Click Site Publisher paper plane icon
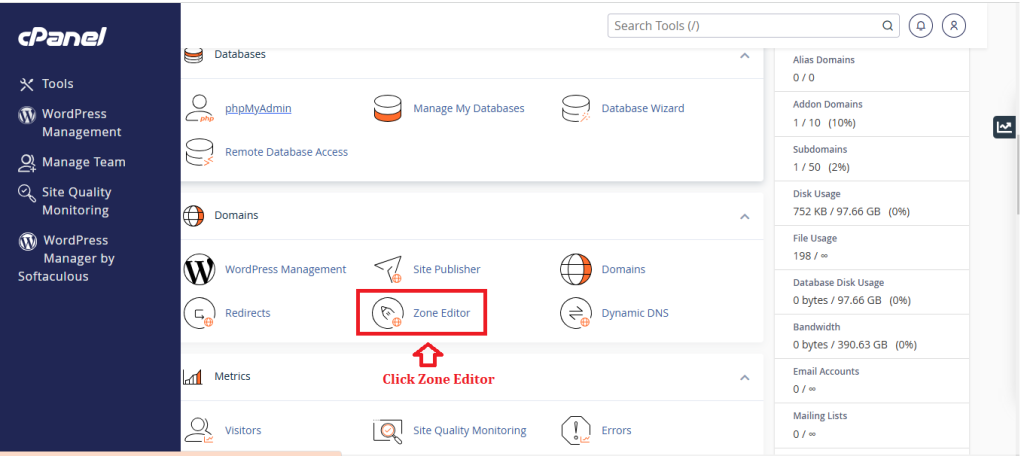Viewport: 1024px width, 456px height. [x=388, y=269]
